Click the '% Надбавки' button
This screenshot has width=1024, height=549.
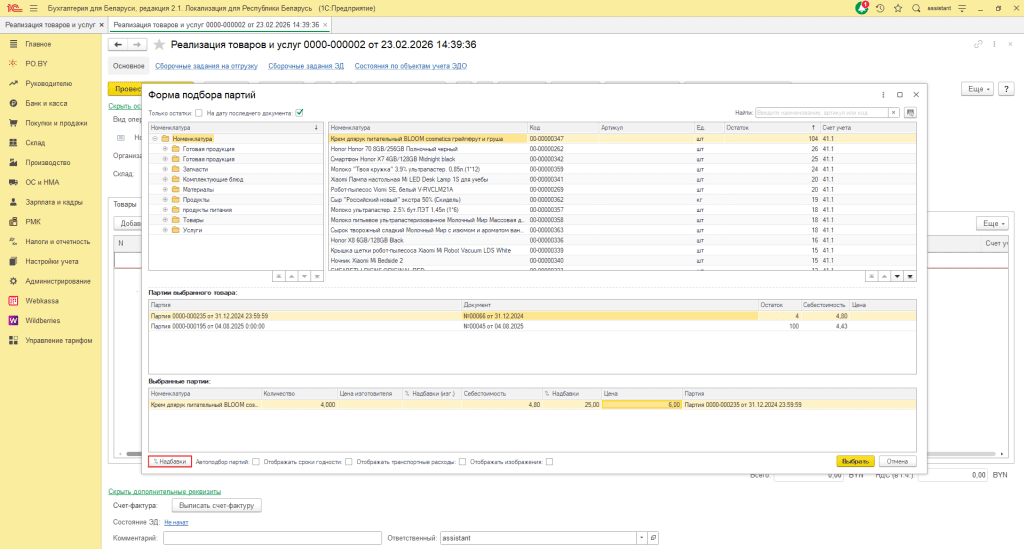point(169,462)
